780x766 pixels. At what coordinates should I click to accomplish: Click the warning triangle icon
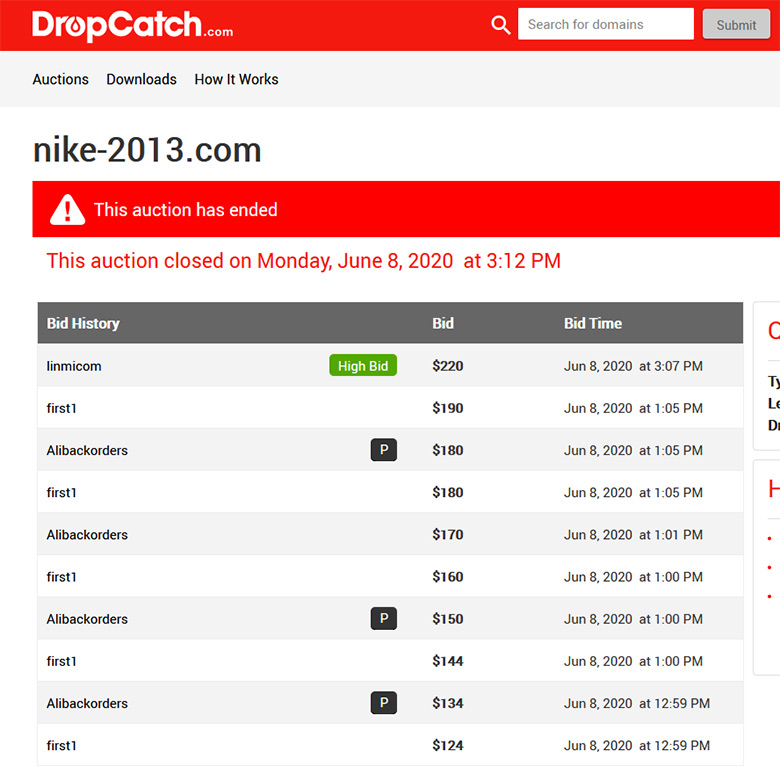68,210
